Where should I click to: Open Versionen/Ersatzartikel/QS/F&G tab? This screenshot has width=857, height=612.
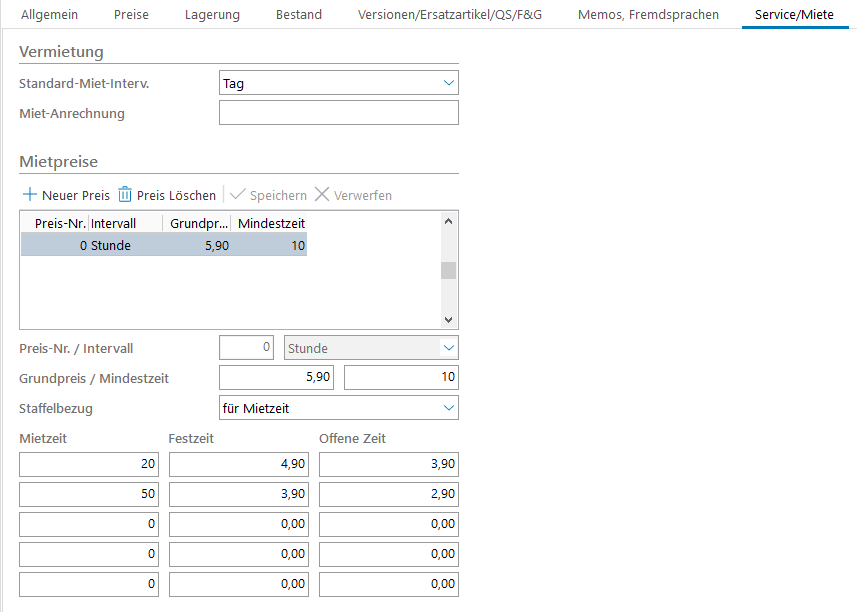pos(450,15)
